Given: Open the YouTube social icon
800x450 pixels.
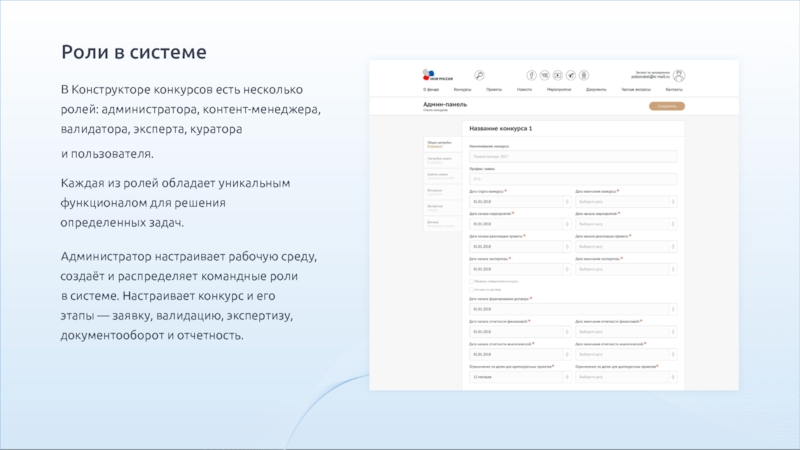Looking at the screenshot, I should 557,75.
